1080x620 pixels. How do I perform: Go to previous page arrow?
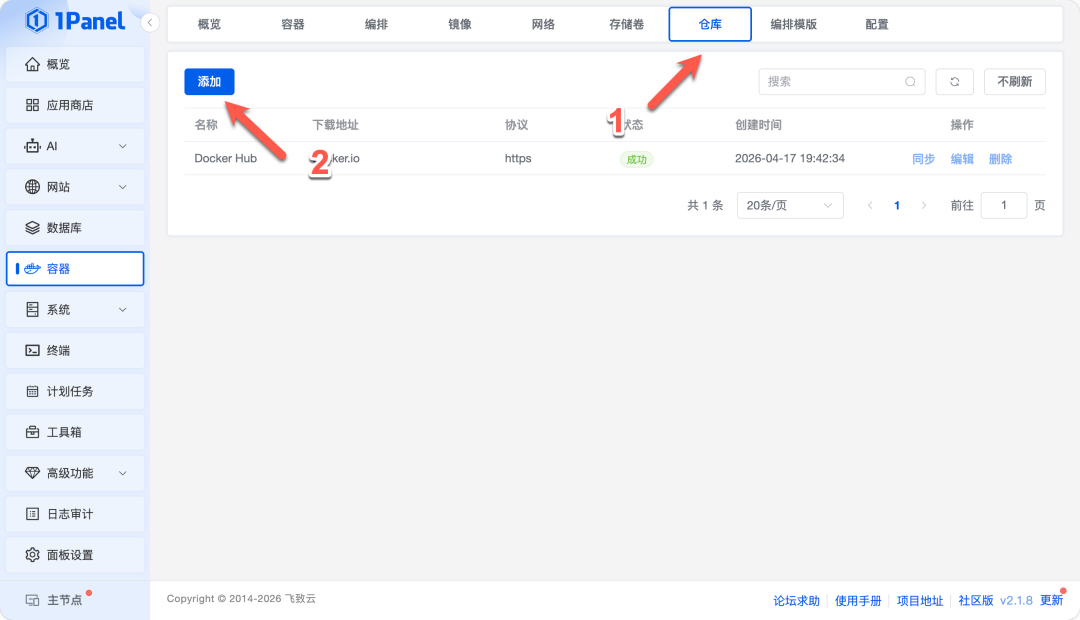point(870,205)
